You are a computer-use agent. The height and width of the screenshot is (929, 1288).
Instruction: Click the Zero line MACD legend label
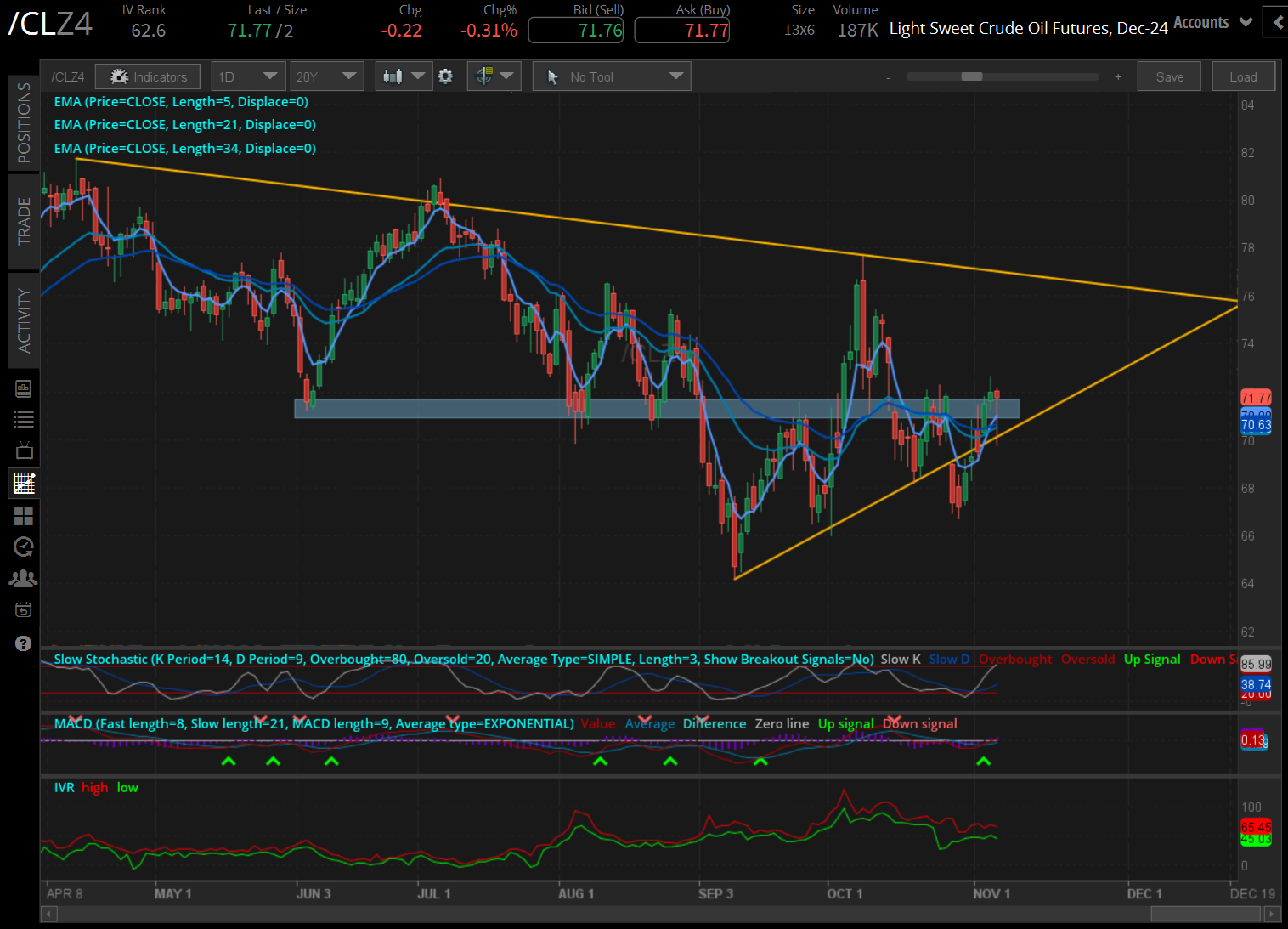point(782,723)
